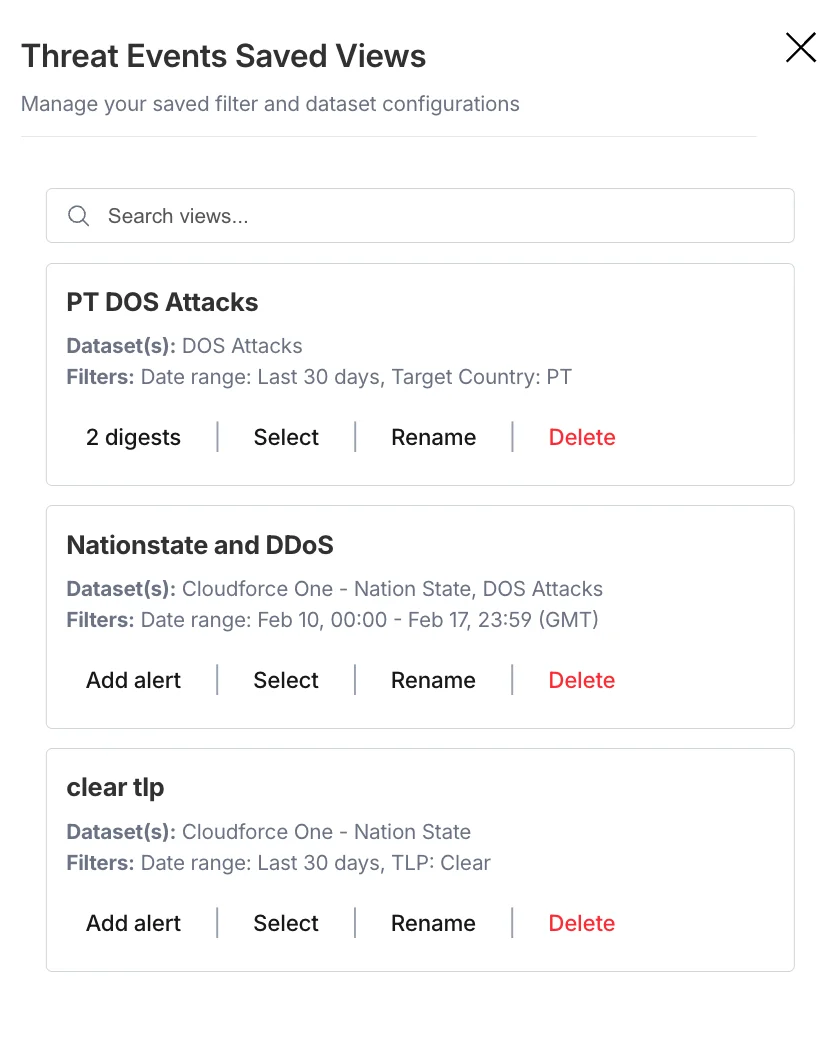Rename the PT DOS Attacks view

(433, 437)
